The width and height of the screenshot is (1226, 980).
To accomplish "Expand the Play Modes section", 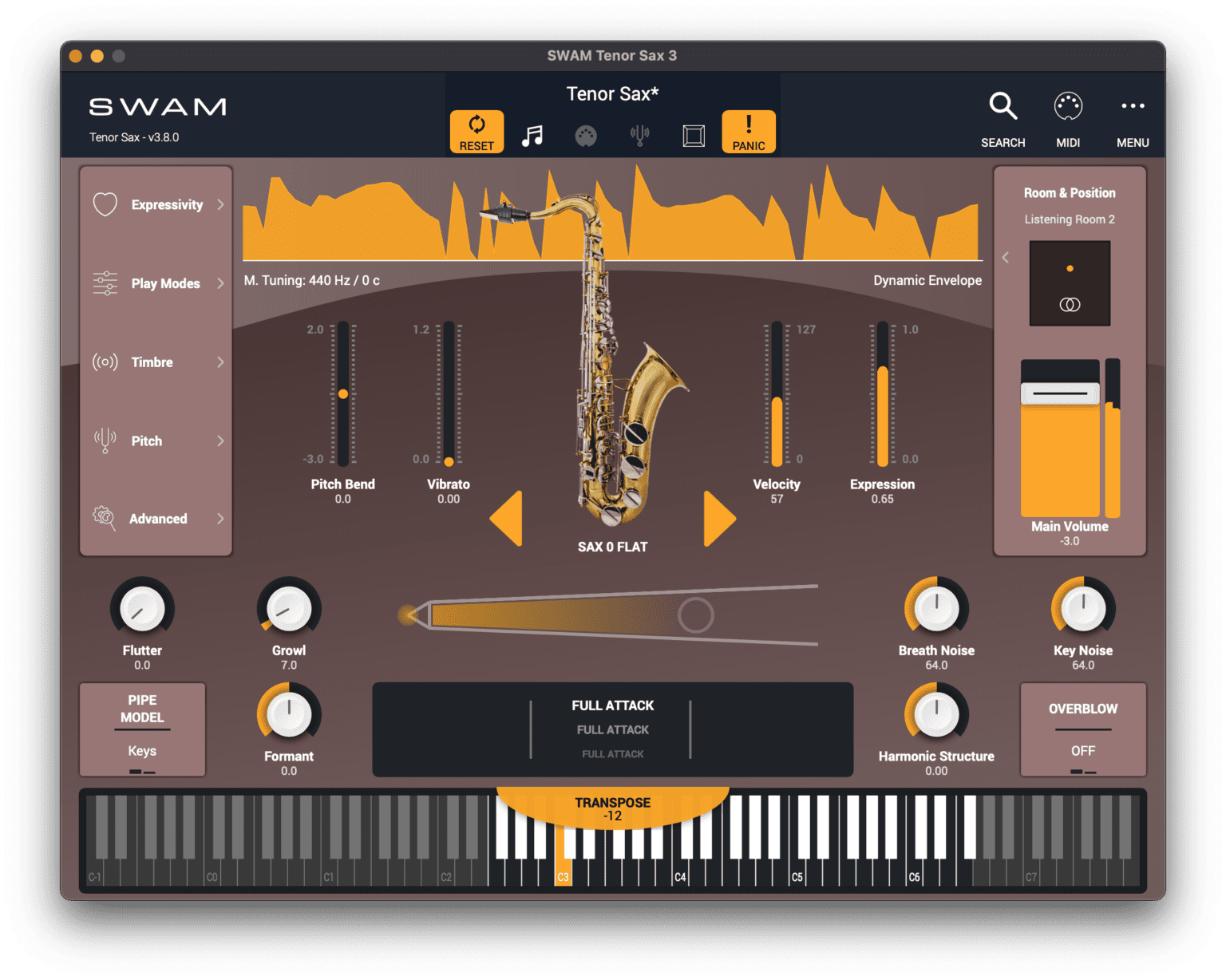I will point(165,283).
